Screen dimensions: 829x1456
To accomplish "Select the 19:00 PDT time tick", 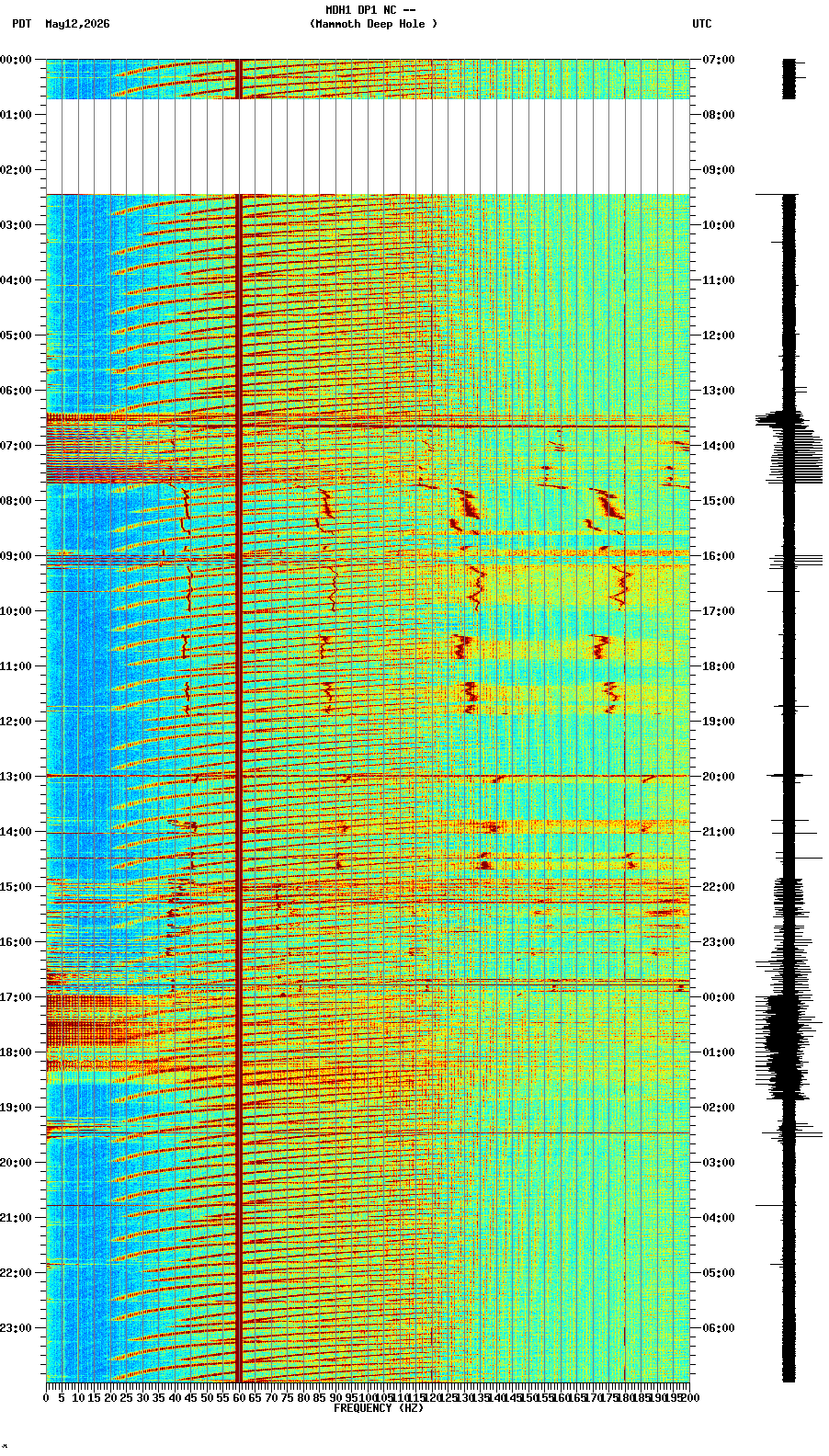I will [16, 1107].
